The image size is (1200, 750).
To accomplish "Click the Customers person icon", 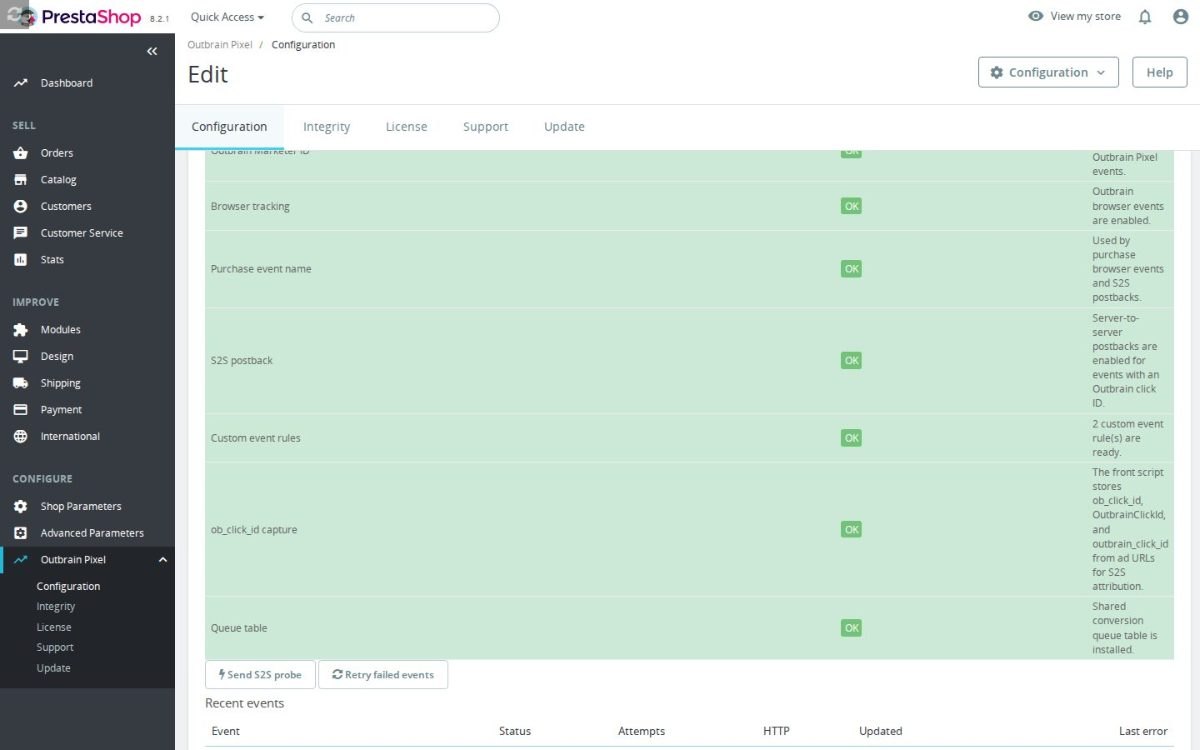I will click(x=20, y=206).
